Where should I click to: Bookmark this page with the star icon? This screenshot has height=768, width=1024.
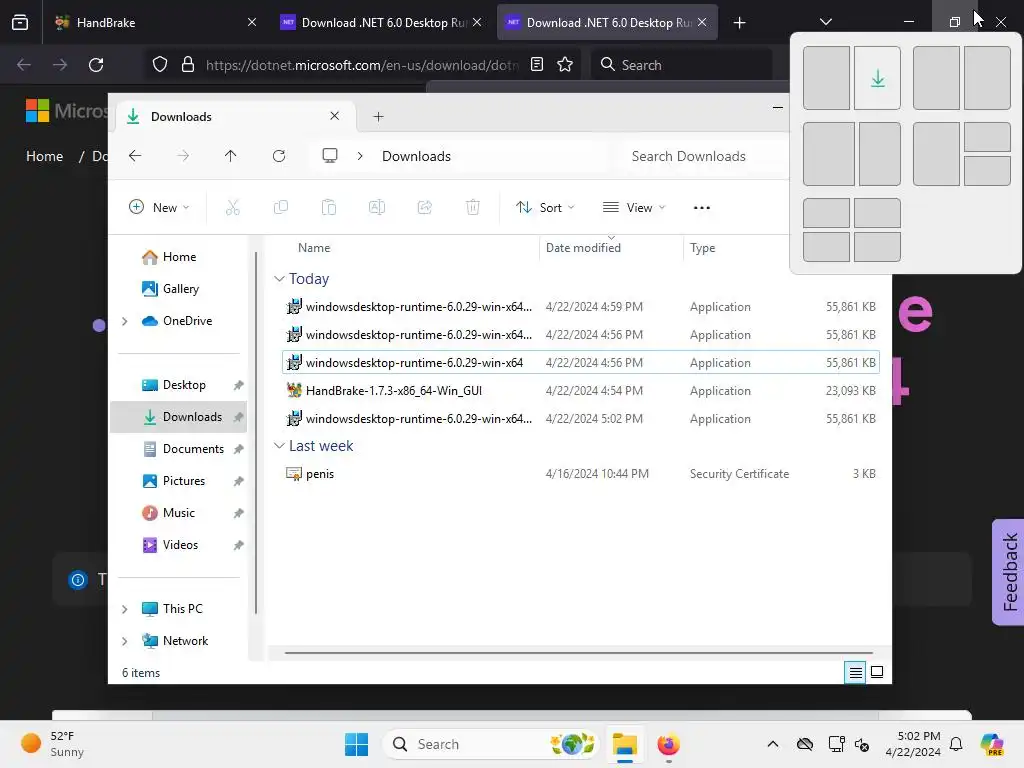pos(565,65)
